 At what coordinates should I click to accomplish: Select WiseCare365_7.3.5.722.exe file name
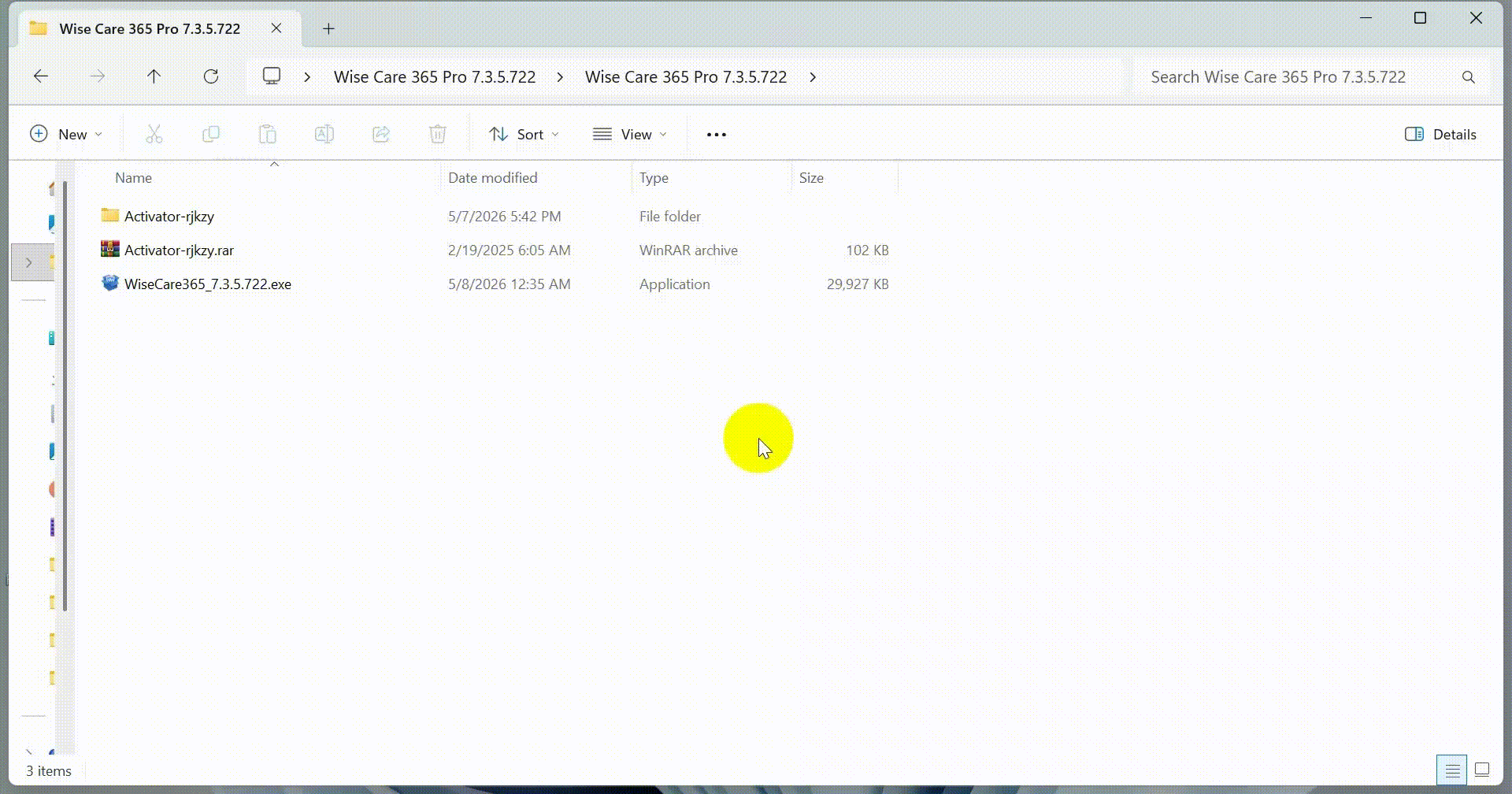pos(208,284)
